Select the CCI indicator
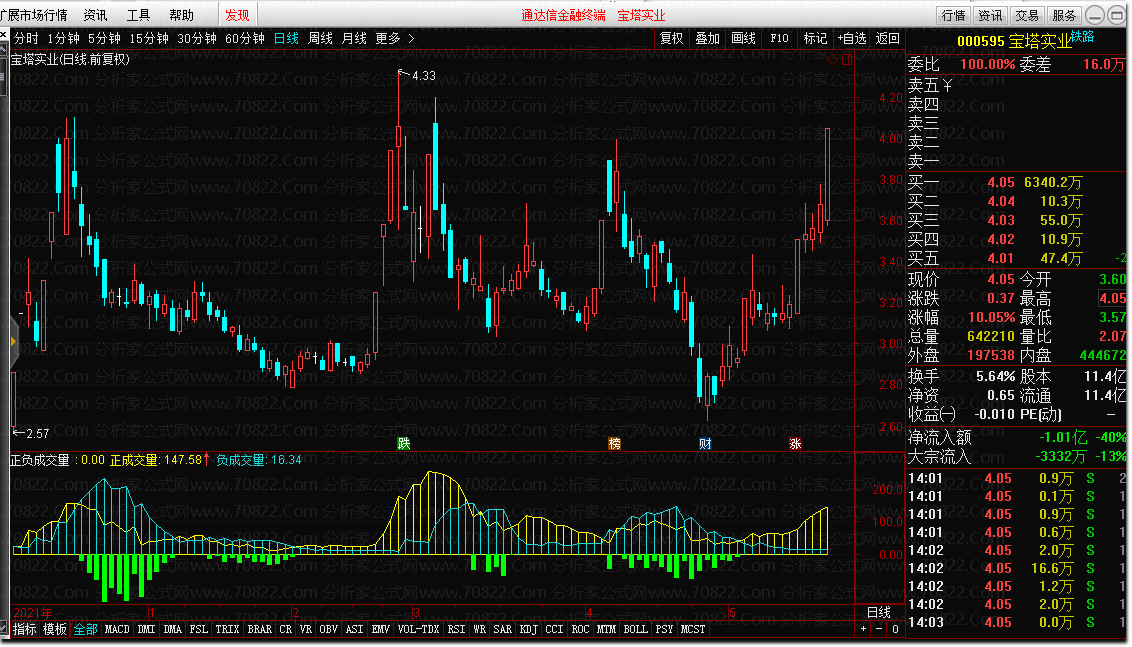 pyautogui.click(x=554, y=629)
